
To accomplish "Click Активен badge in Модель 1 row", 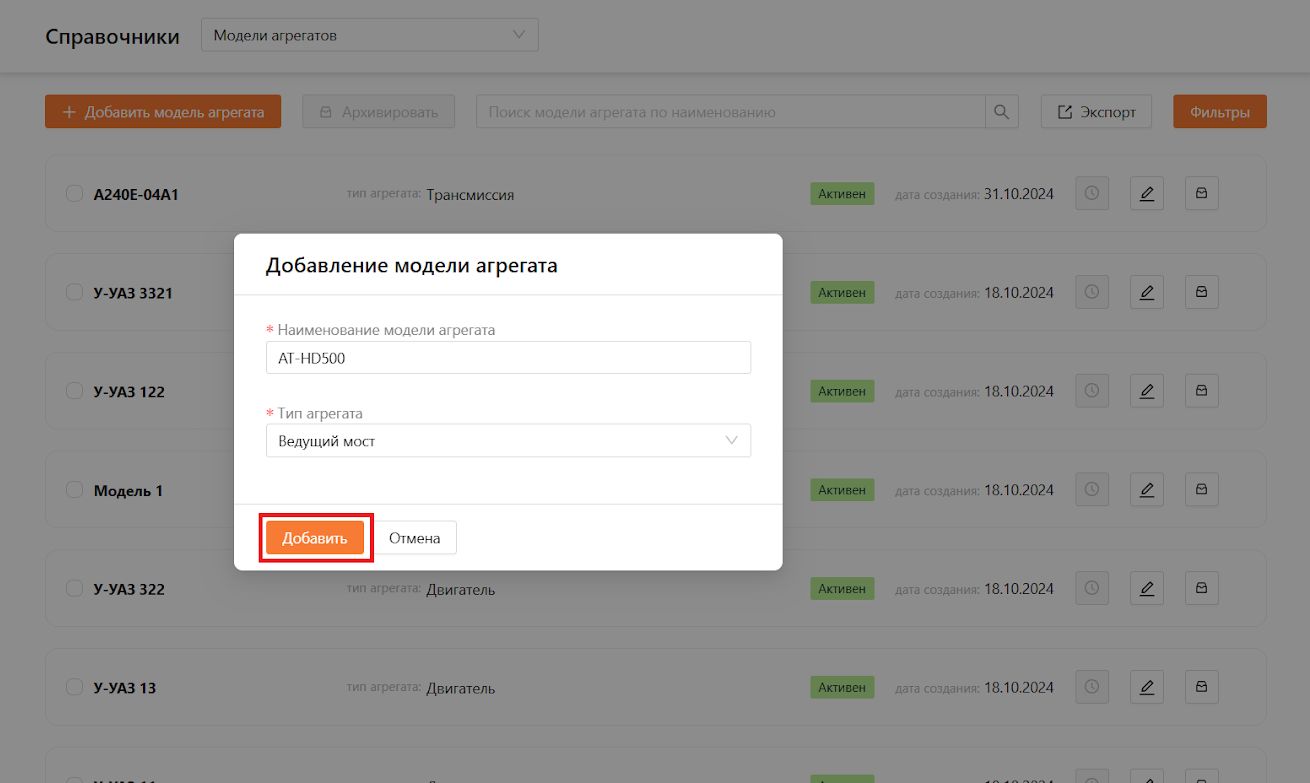I will [x=842, y=490].
